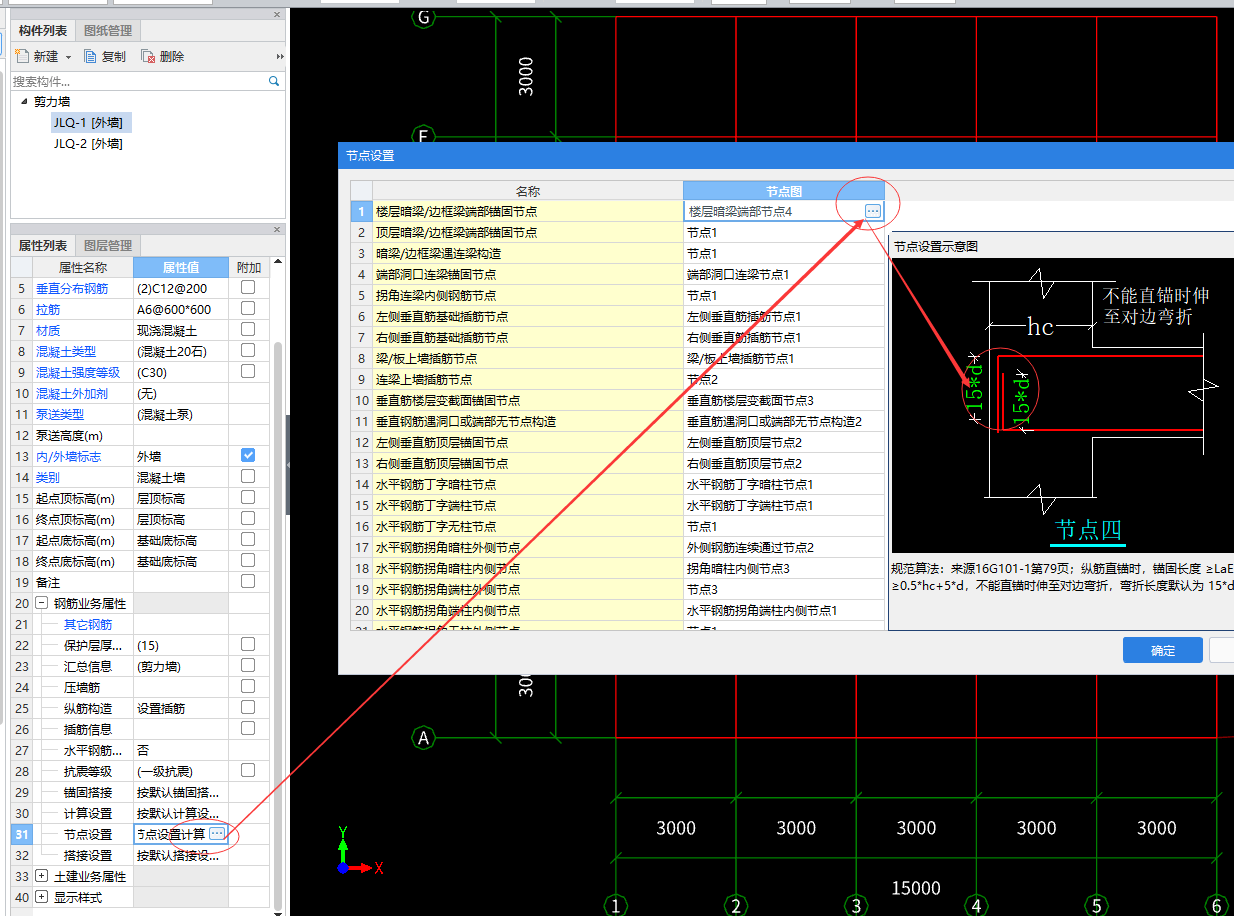This screenshot has height=916, width=1234.
Task: Select row 拐角连梁内侧钢筋节点
Action: coord(528,295)
